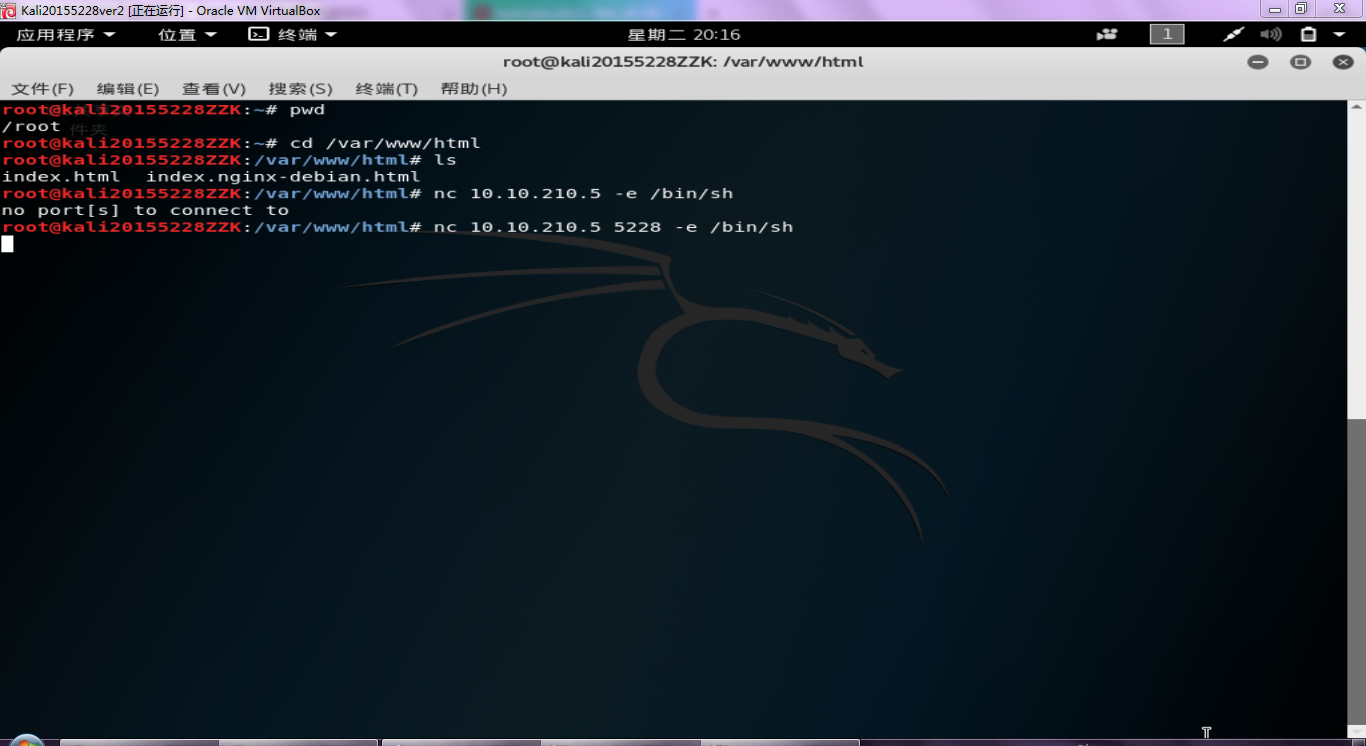
Task: Open the 编辑(E) menu
Action: pyautogui.click(x=128, y=89)
